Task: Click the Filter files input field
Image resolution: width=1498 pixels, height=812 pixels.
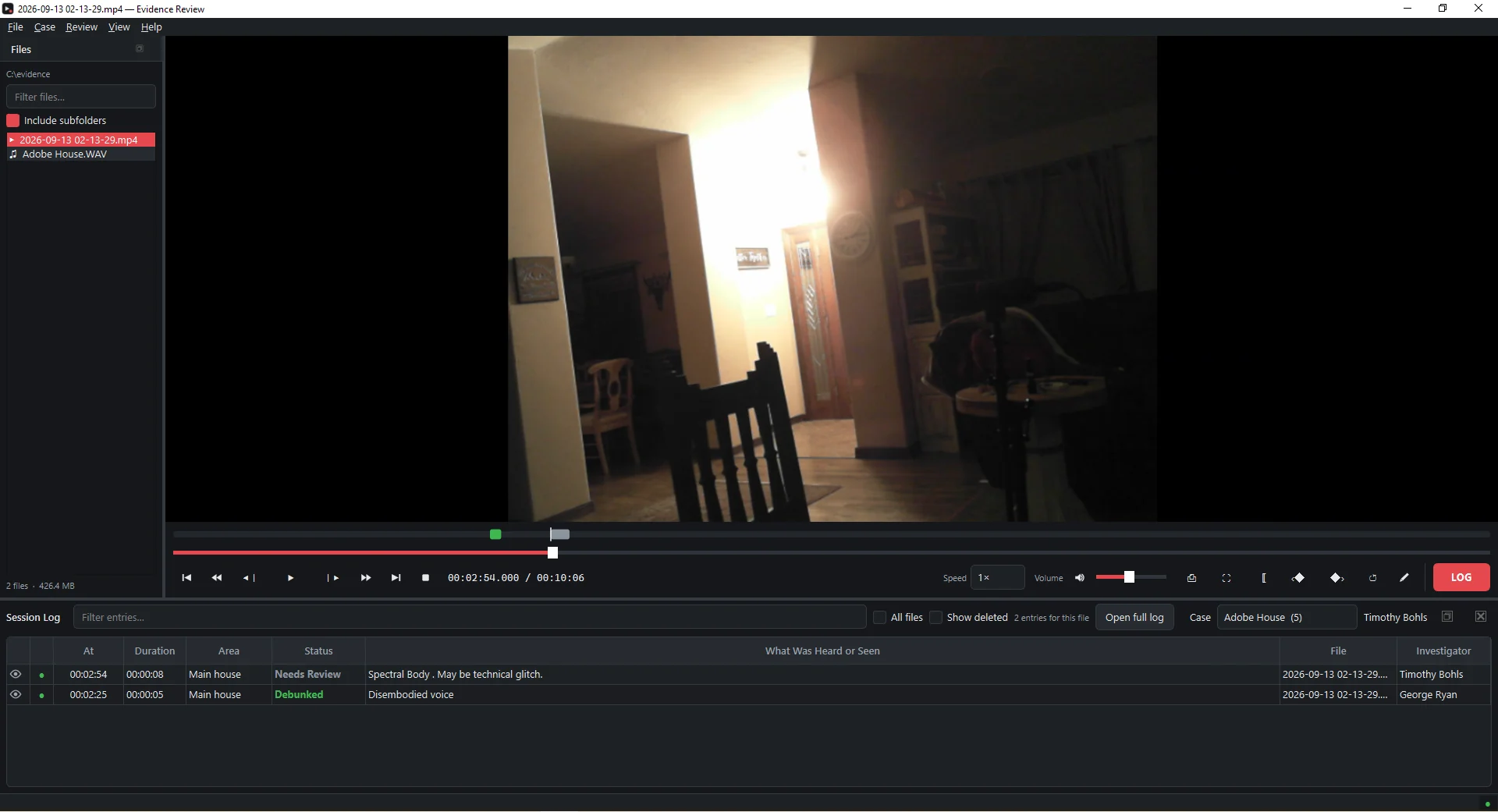Action: [81, 97]
